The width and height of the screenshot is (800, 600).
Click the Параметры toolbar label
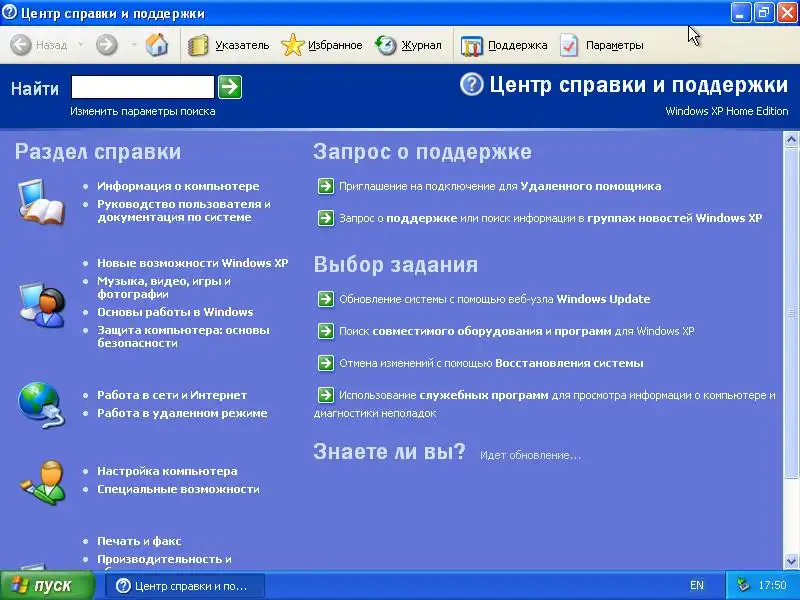tap(614, 45)
